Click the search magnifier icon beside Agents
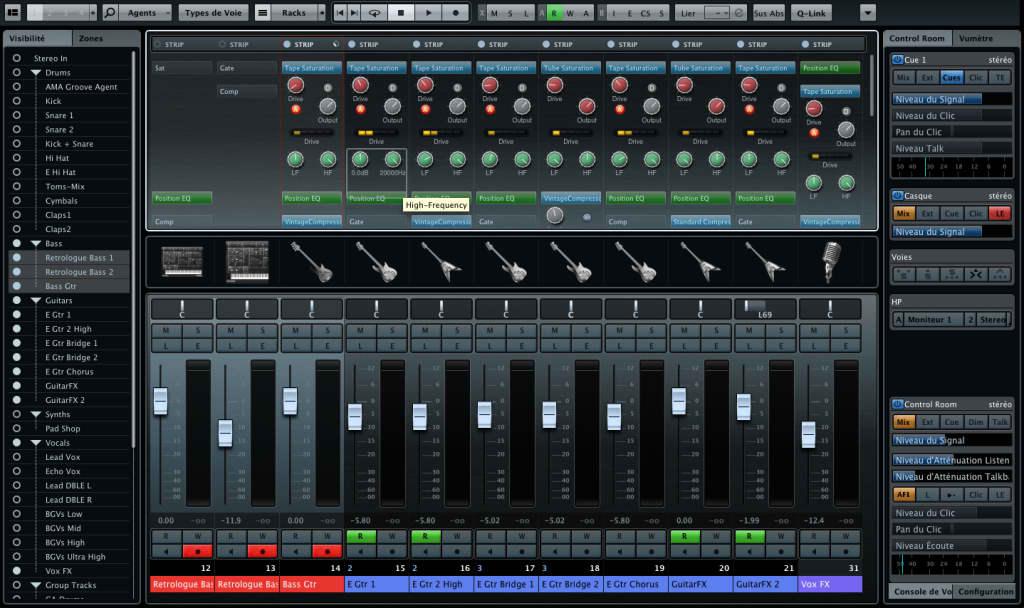This screenshot has height=608, width=1024. click(x=110, y=13)
